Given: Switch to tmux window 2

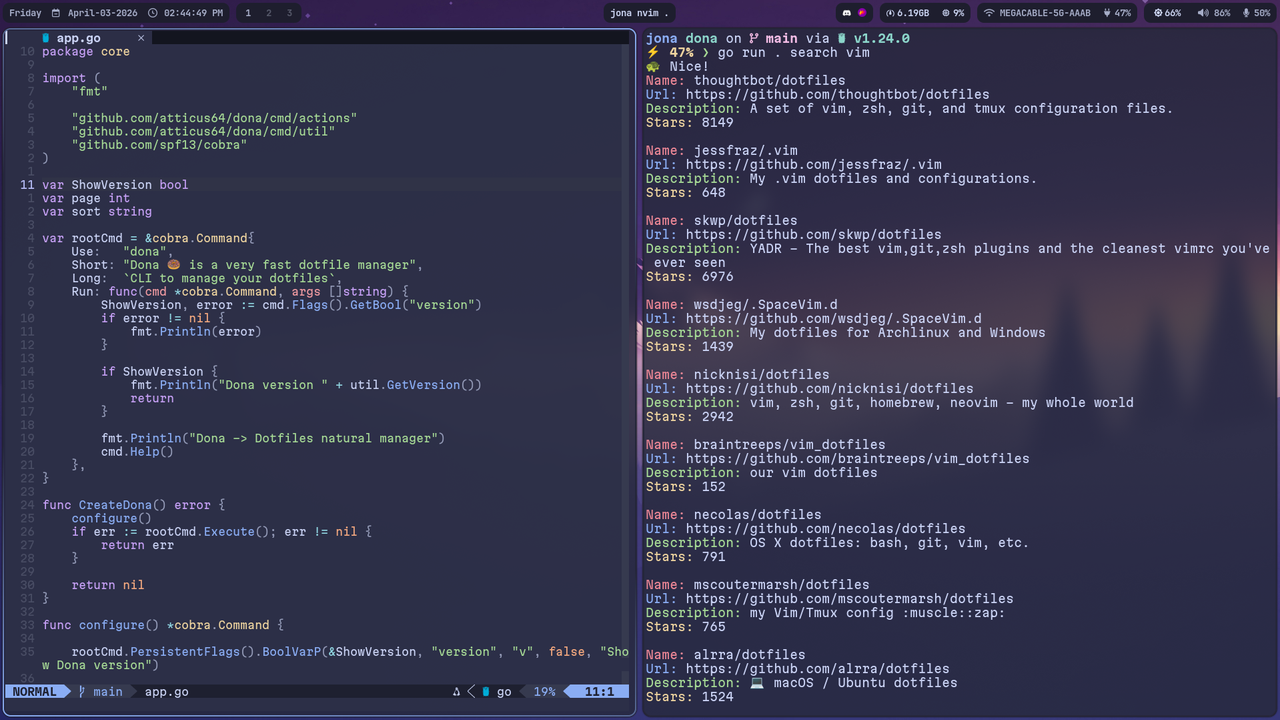Looking at the screenshot, I should tap(267, 13).
